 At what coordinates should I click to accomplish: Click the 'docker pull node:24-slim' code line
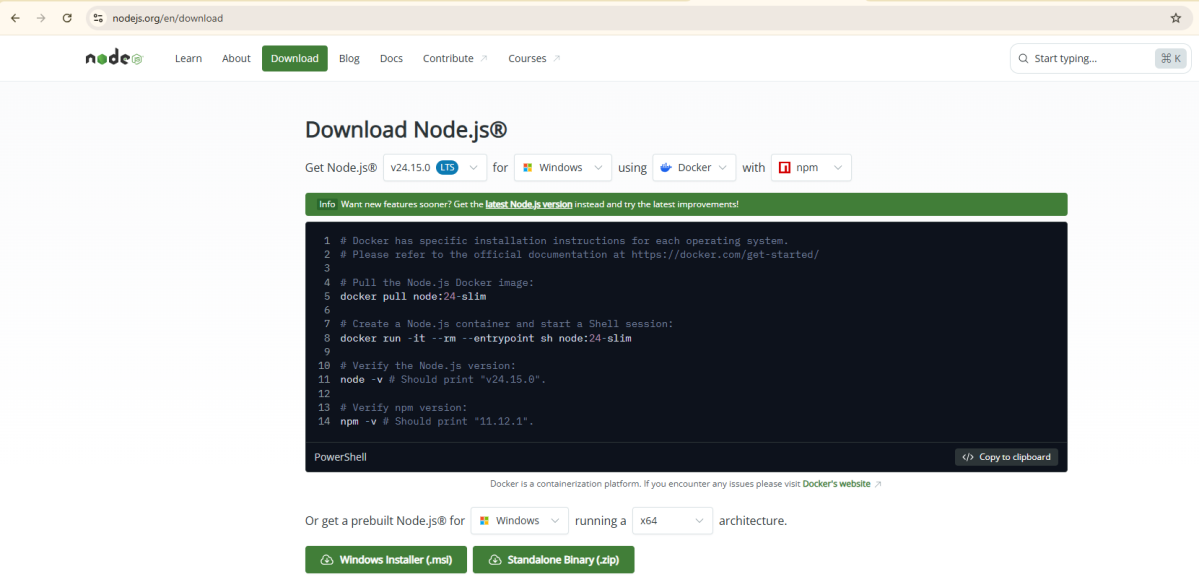413,296
